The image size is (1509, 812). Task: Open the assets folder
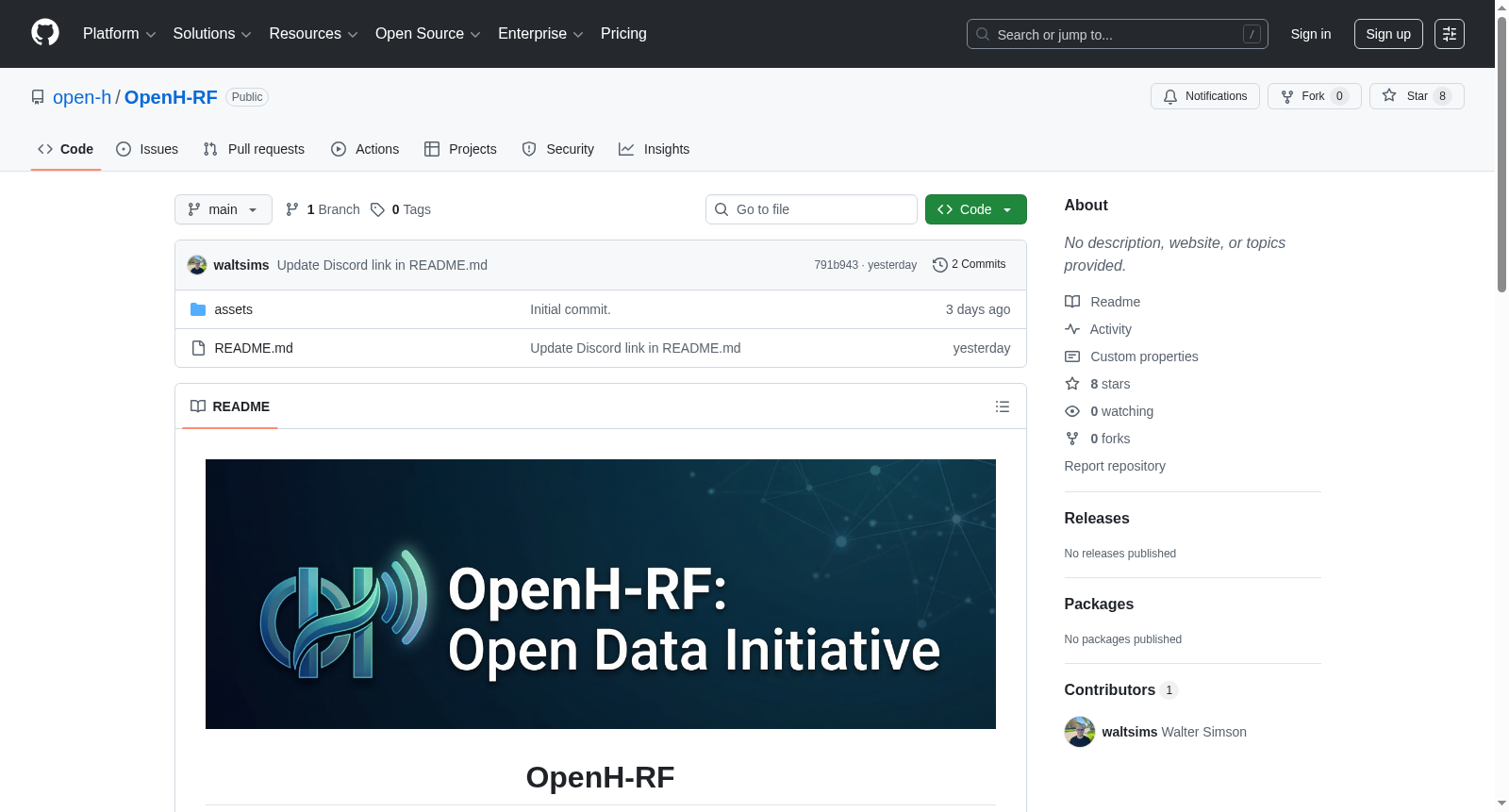(234, 309)
